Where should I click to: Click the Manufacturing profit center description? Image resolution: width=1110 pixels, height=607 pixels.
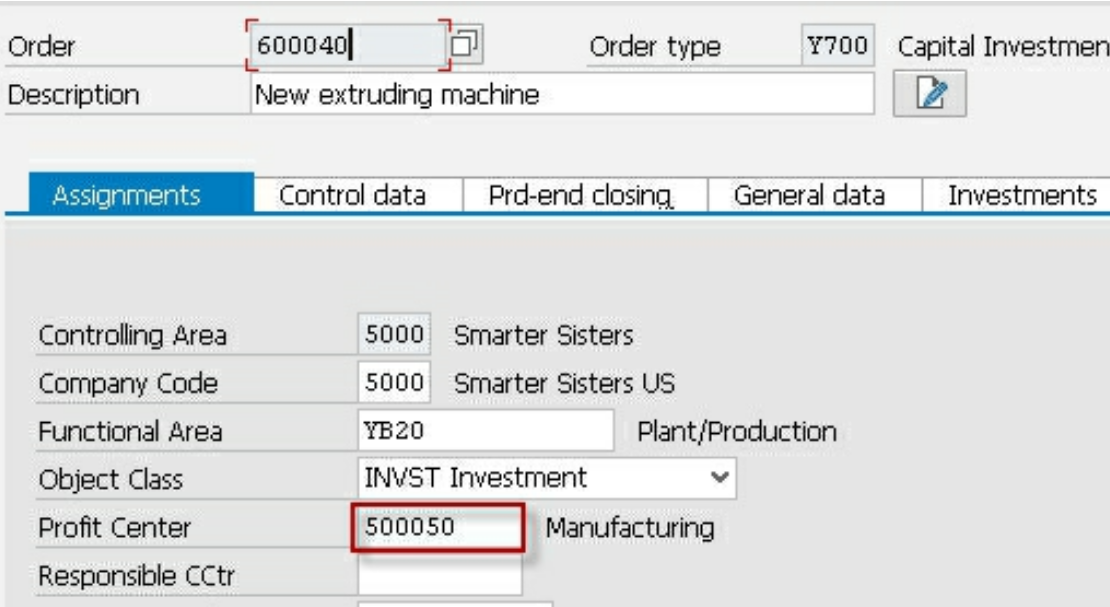[629, 527]
